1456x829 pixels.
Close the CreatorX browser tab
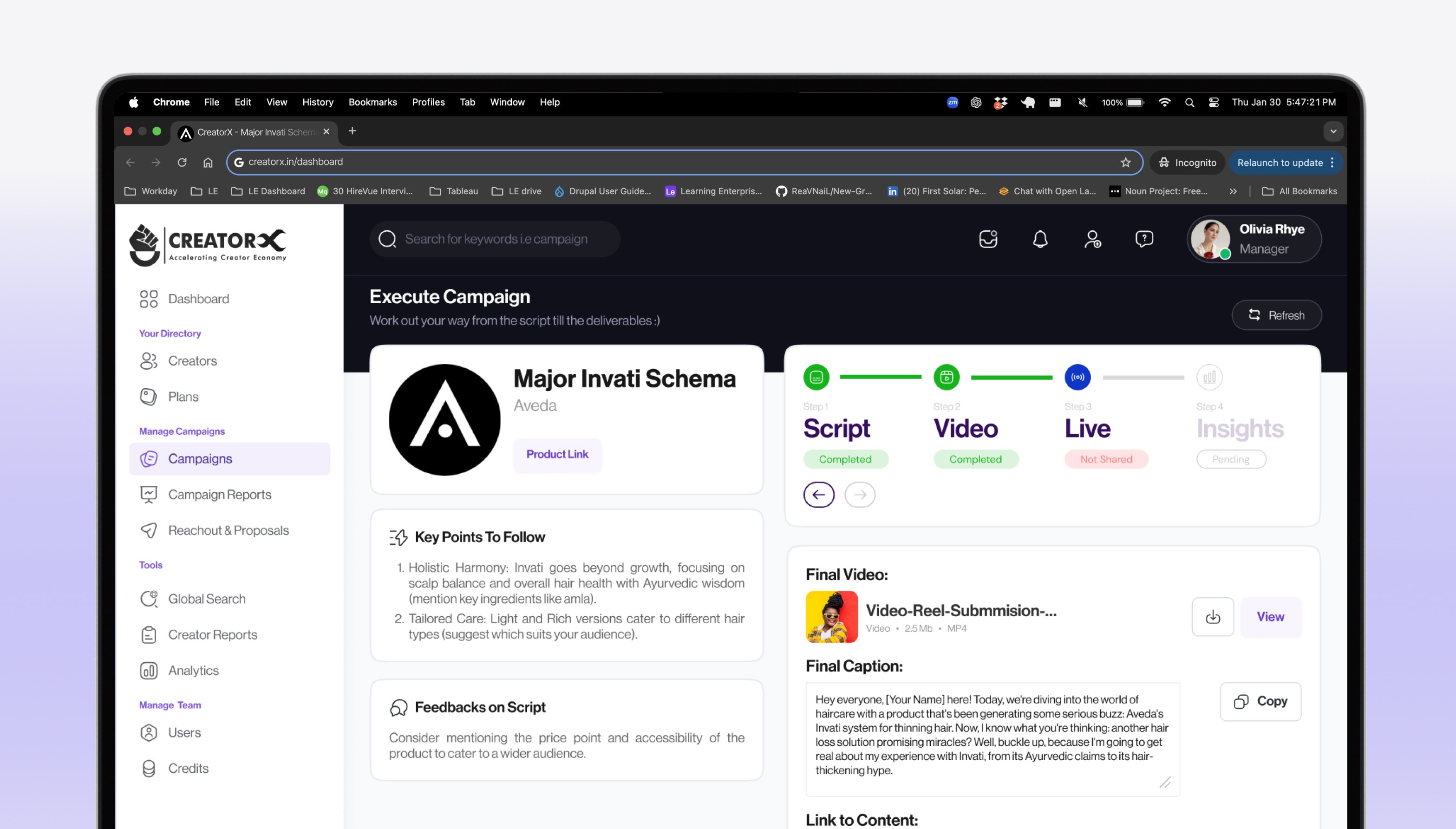(x=326, y=131)
